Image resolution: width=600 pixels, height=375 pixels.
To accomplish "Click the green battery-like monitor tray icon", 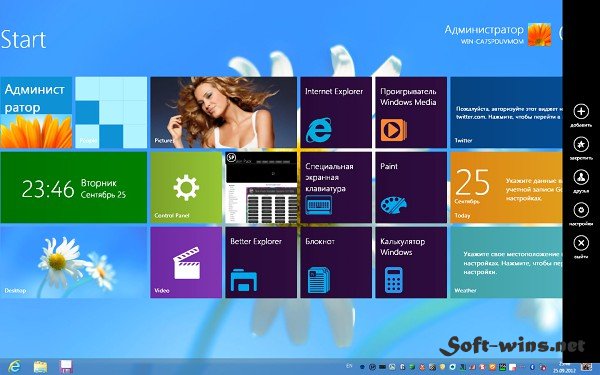I will [502, 367].
